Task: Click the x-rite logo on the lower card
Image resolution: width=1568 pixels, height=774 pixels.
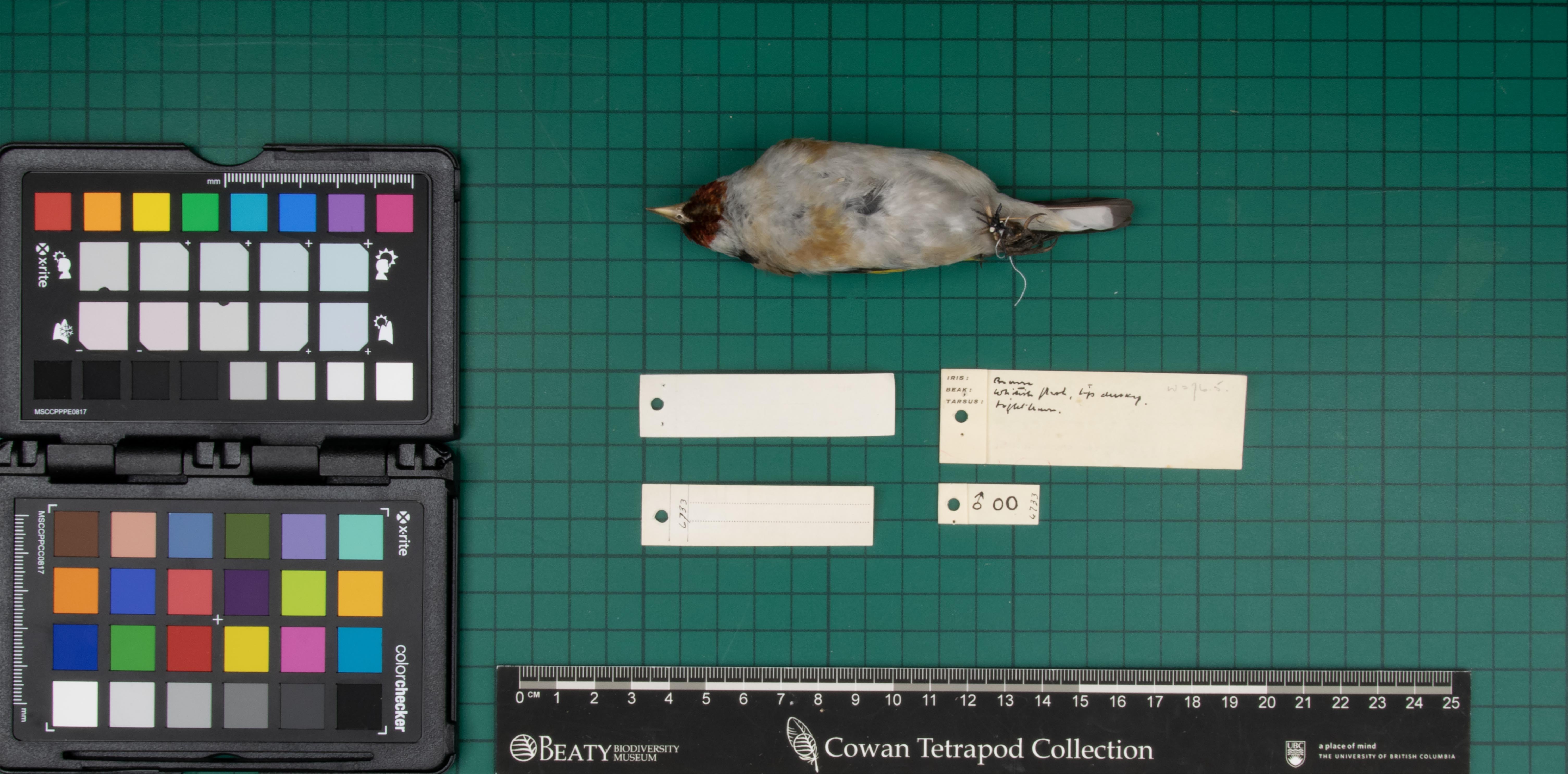Action: click(x=402, y=533)
